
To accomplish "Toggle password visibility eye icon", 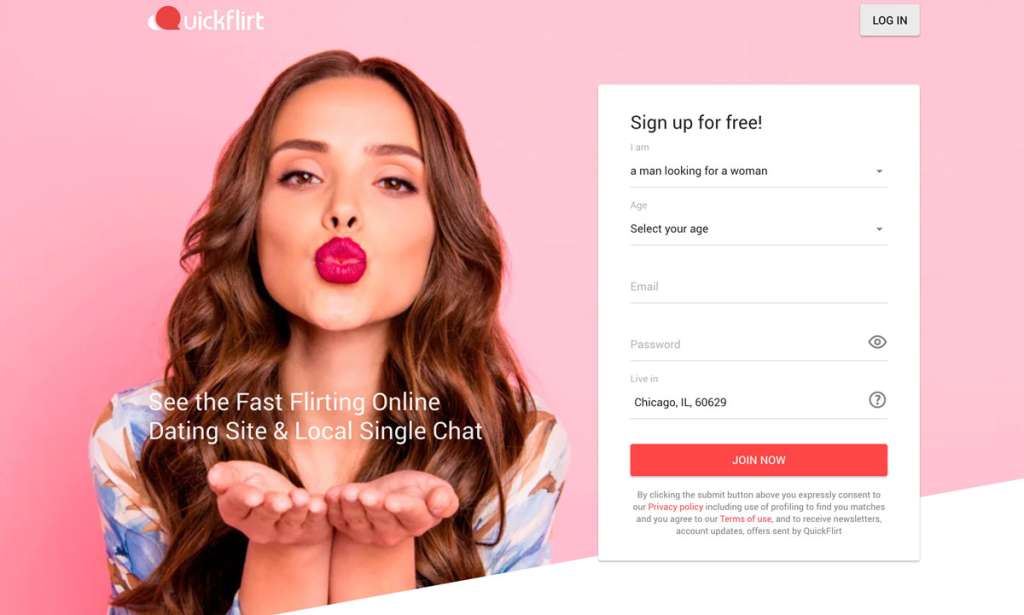I will [x=877, y=342].
